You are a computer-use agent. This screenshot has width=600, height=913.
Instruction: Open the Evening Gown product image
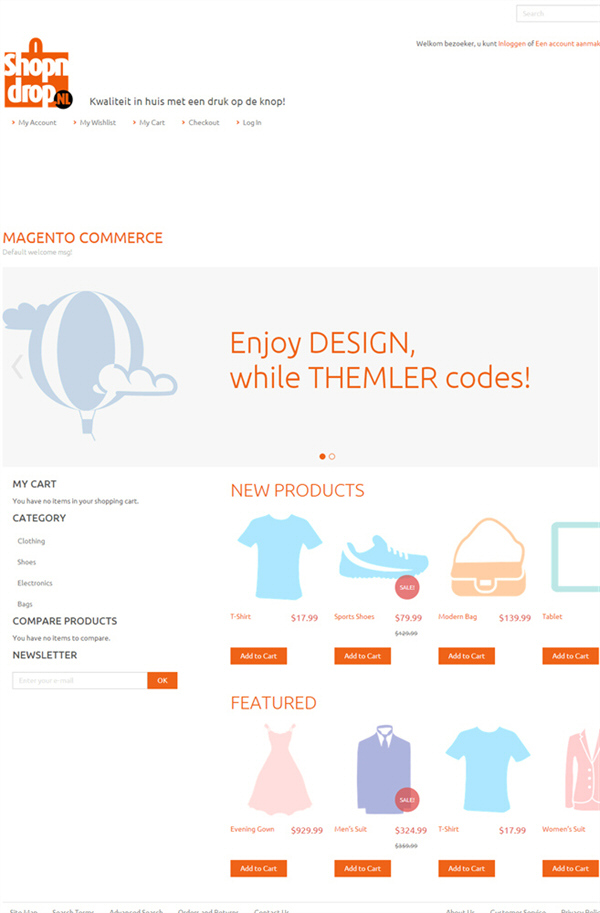280,769
